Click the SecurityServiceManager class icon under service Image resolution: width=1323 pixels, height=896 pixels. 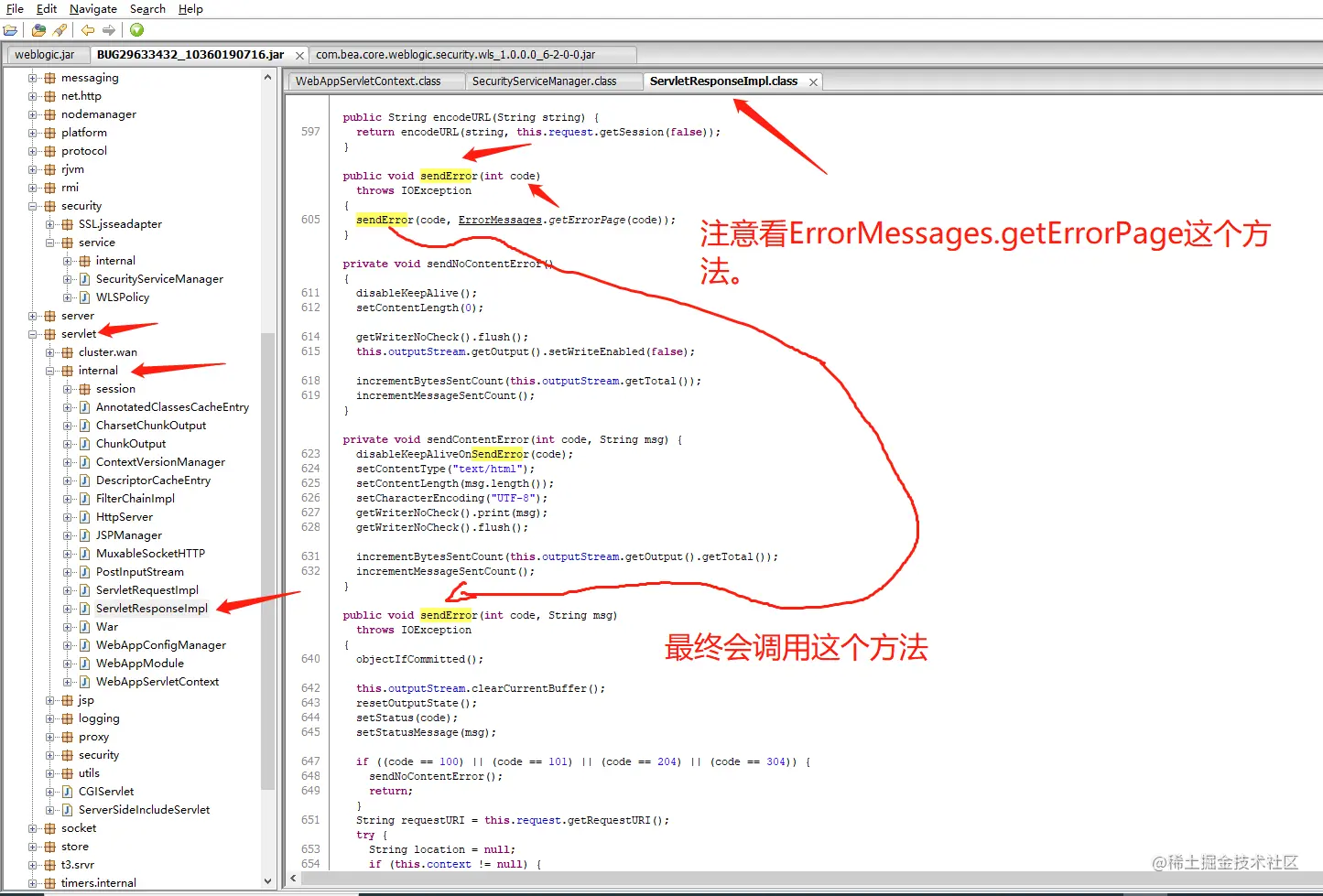pos(84,278)
